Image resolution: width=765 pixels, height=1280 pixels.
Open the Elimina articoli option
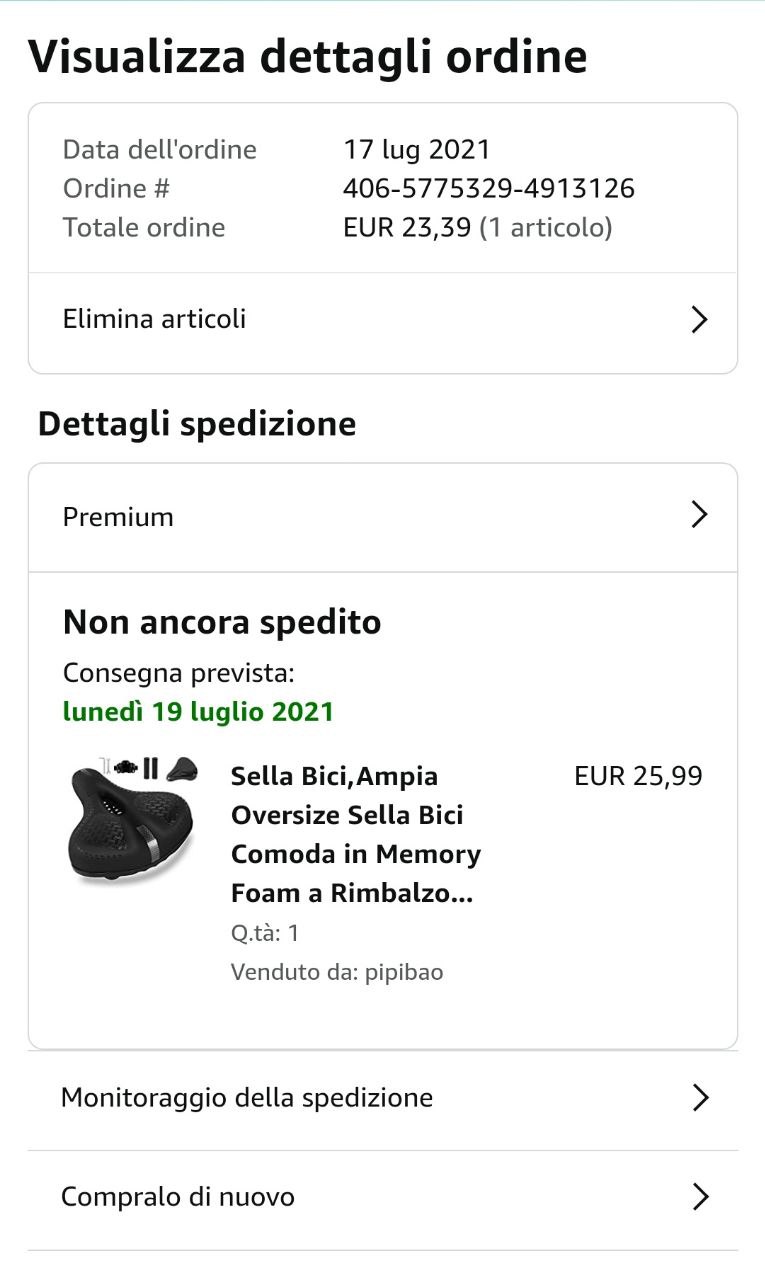tap(155, 320)
